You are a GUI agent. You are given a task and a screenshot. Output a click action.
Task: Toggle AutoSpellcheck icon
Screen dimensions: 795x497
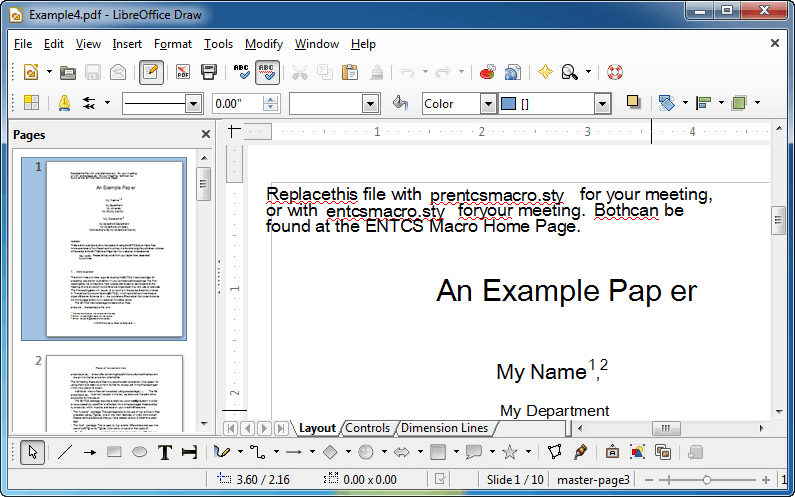[x=267, y=72]
